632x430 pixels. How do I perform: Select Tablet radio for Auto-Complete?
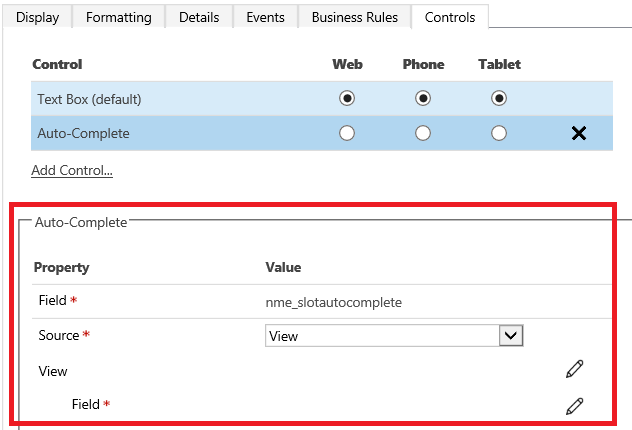pyautogui.click(x=499, y=133)
